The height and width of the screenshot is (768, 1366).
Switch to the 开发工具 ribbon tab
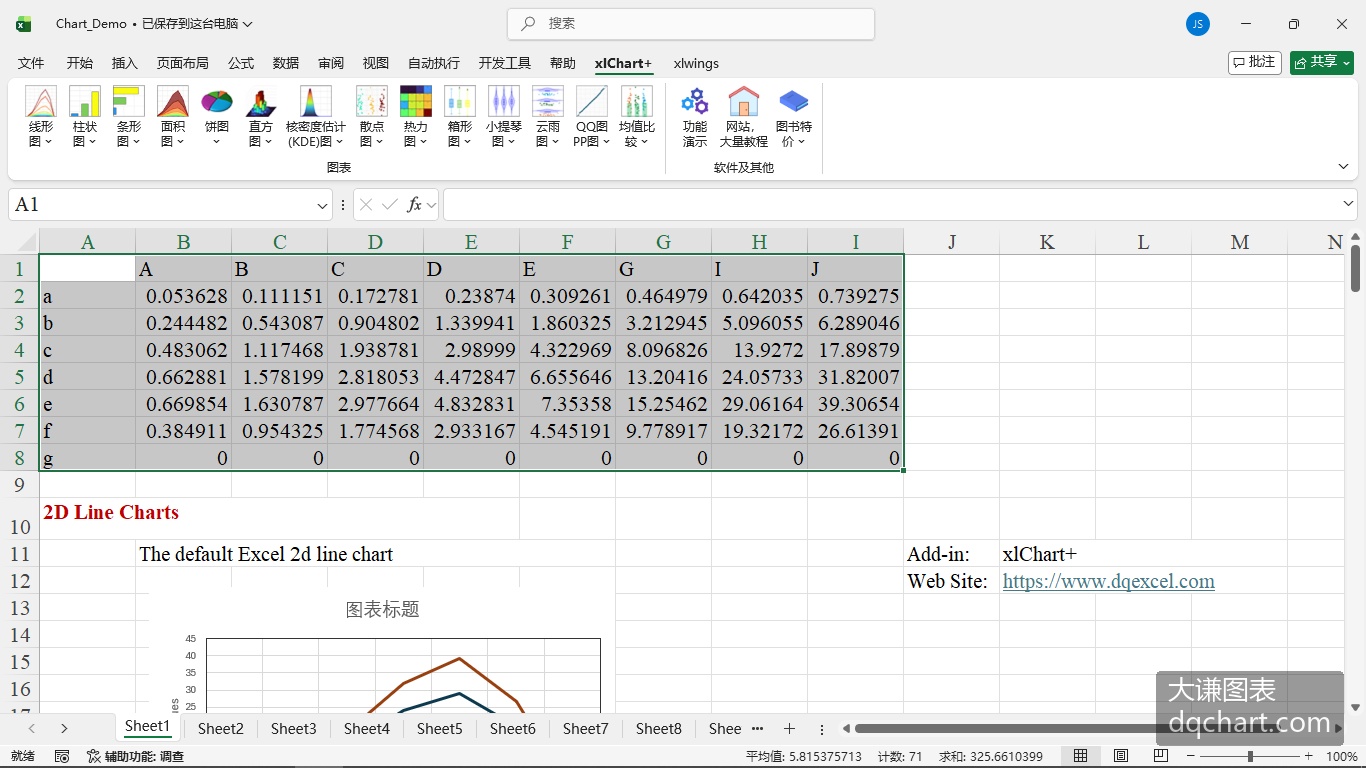(x=505, y=63)
